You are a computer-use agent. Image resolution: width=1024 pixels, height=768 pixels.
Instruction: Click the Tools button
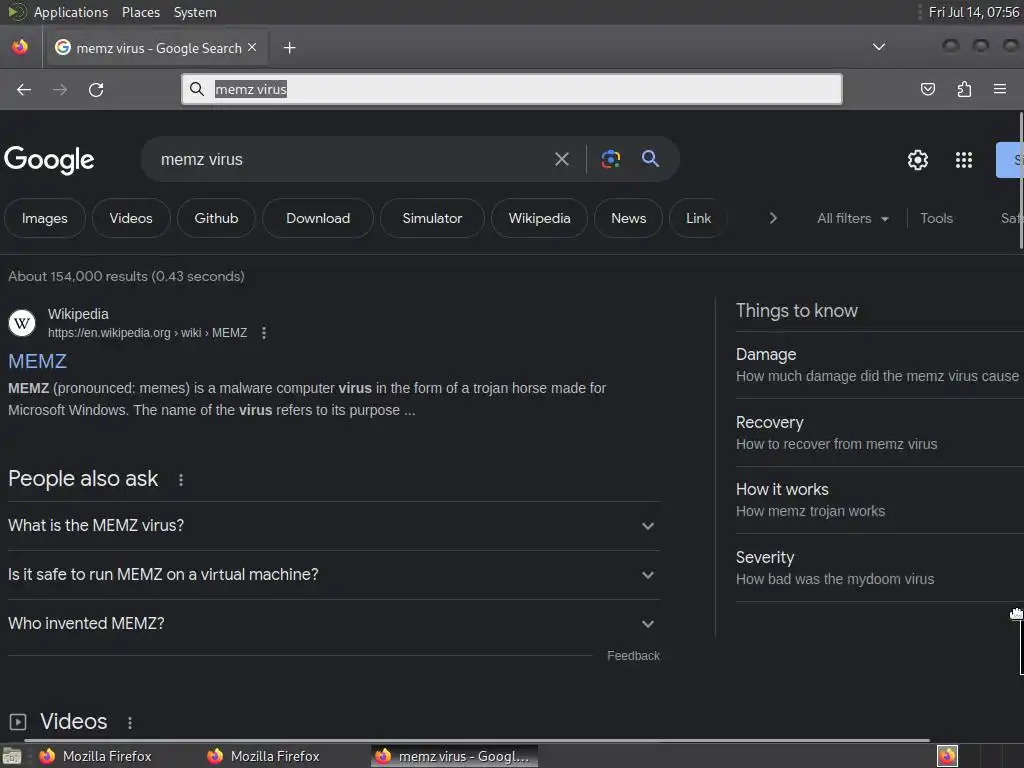[x=936, y=218]
